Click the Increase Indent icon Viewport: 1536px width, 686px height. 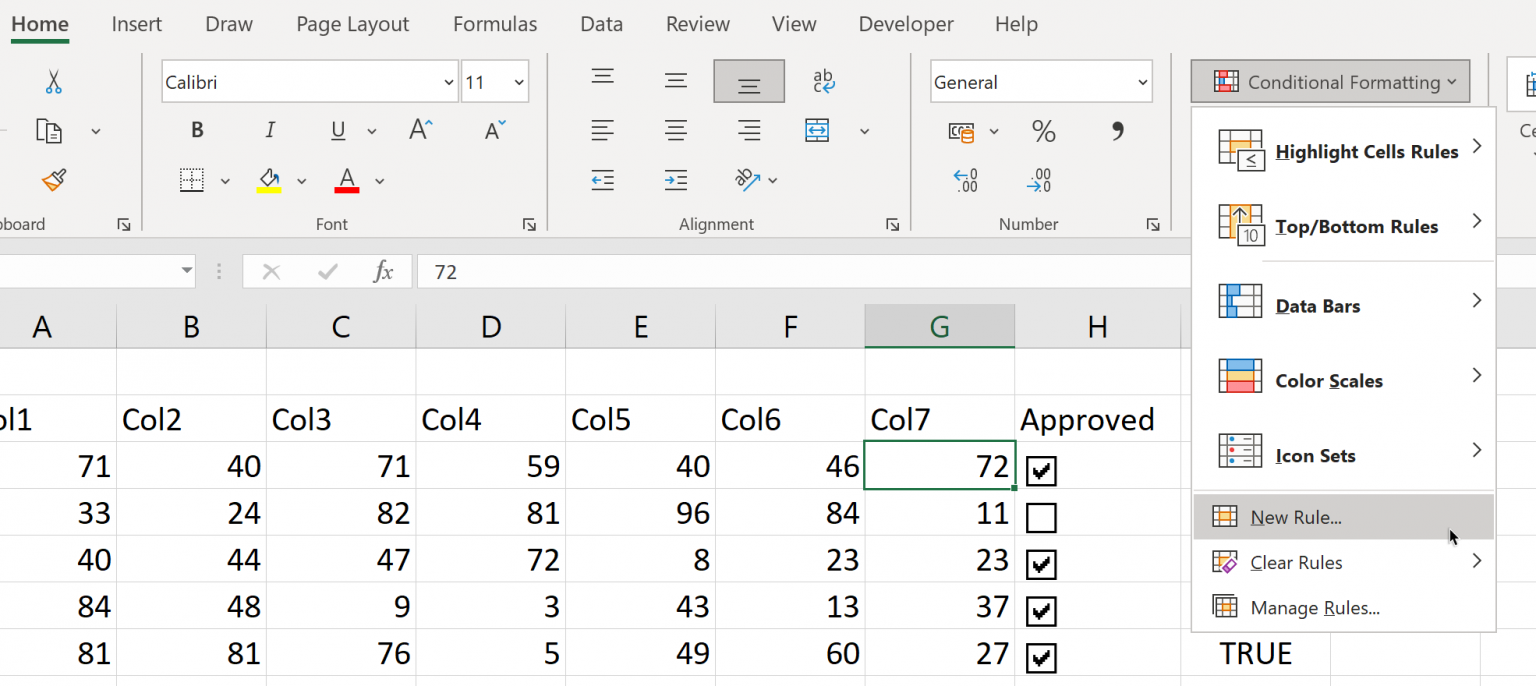[x=676, y=180]
